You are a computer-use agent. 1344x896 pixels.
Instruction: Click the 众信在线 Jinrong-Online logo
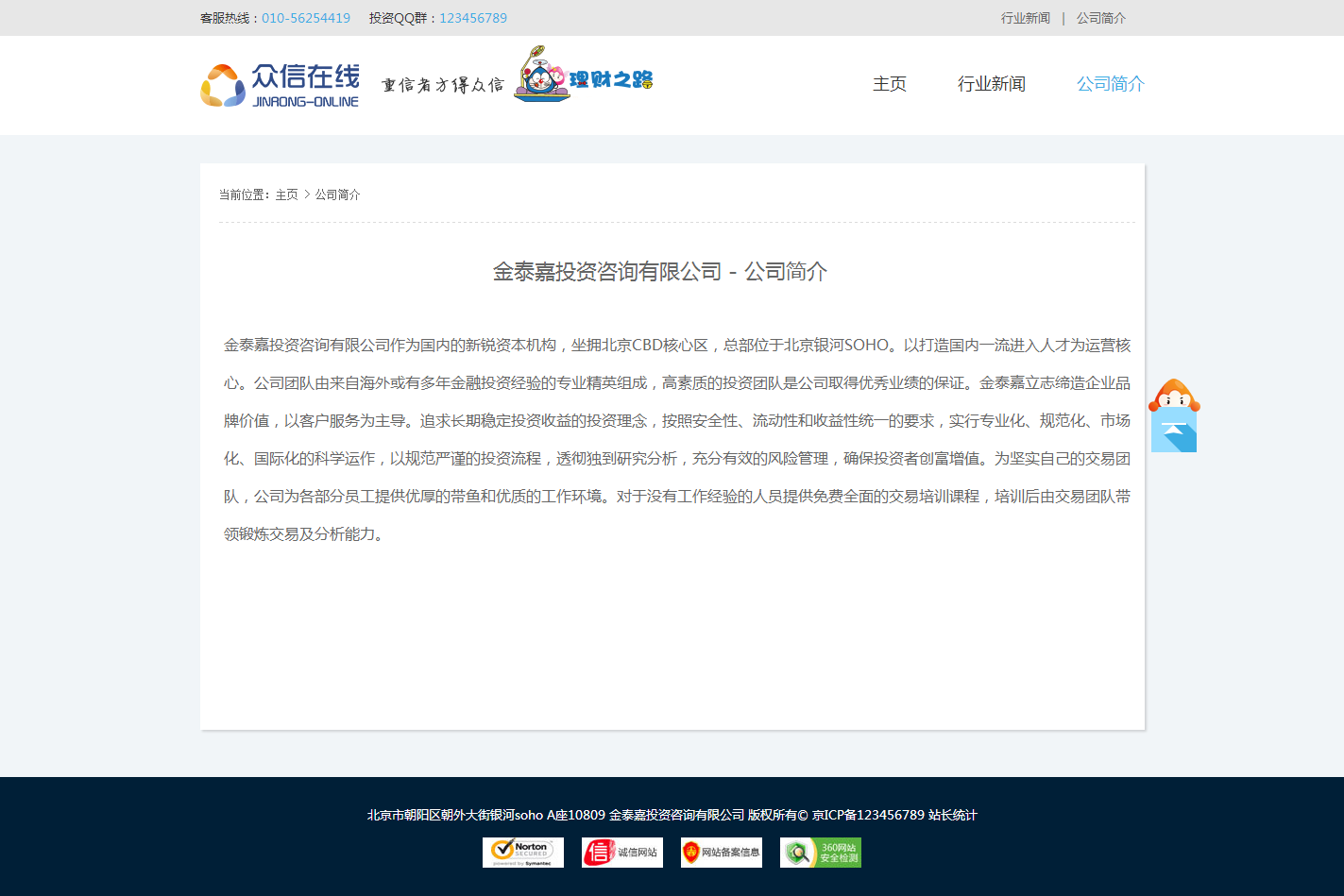[x=280, y=85]
